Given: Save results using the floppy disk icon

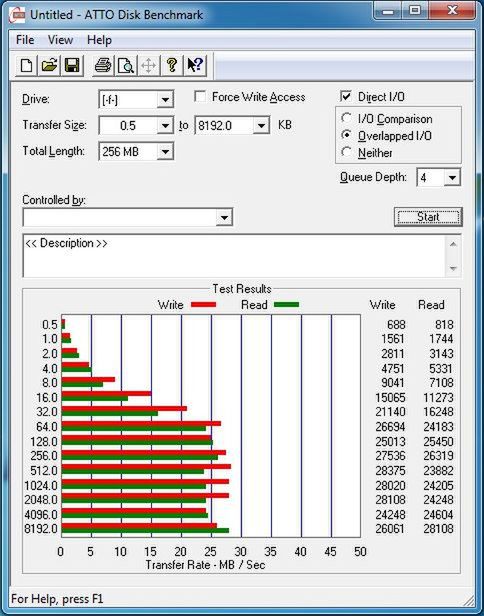Looking at the screenshot, I should pyautogui.click(x=72, y=65).
